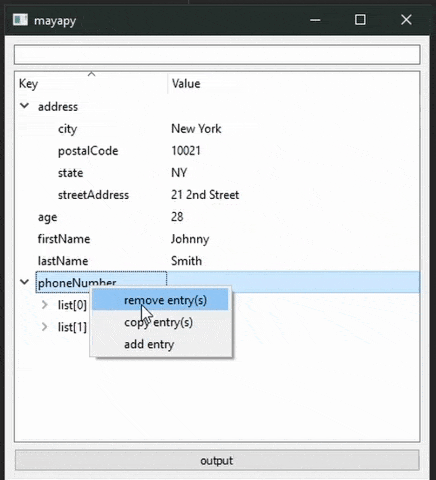Select the address key row
Viewport: 436px width, 480px height.
[x=58, y=107]
